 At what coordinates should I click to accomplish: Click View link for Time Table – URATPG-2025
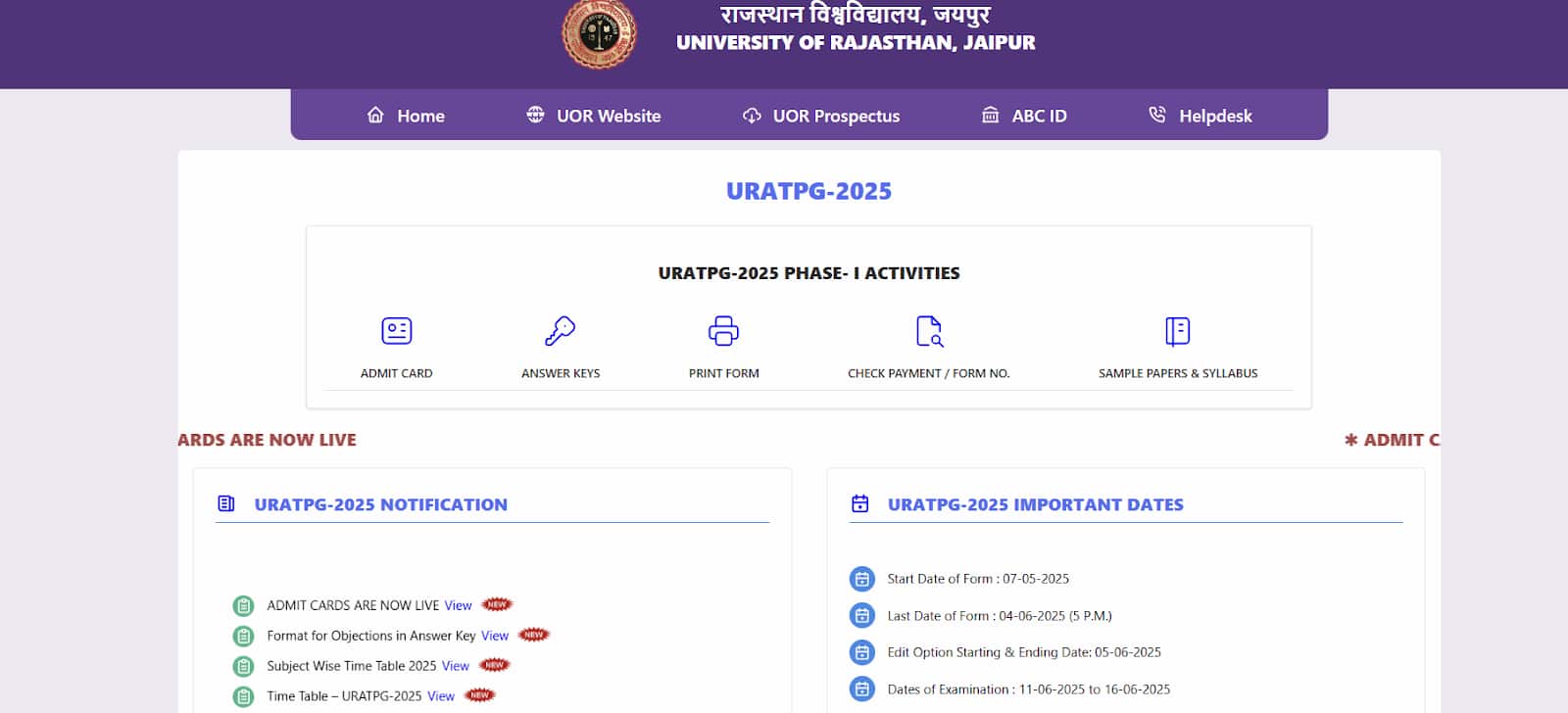441,696
